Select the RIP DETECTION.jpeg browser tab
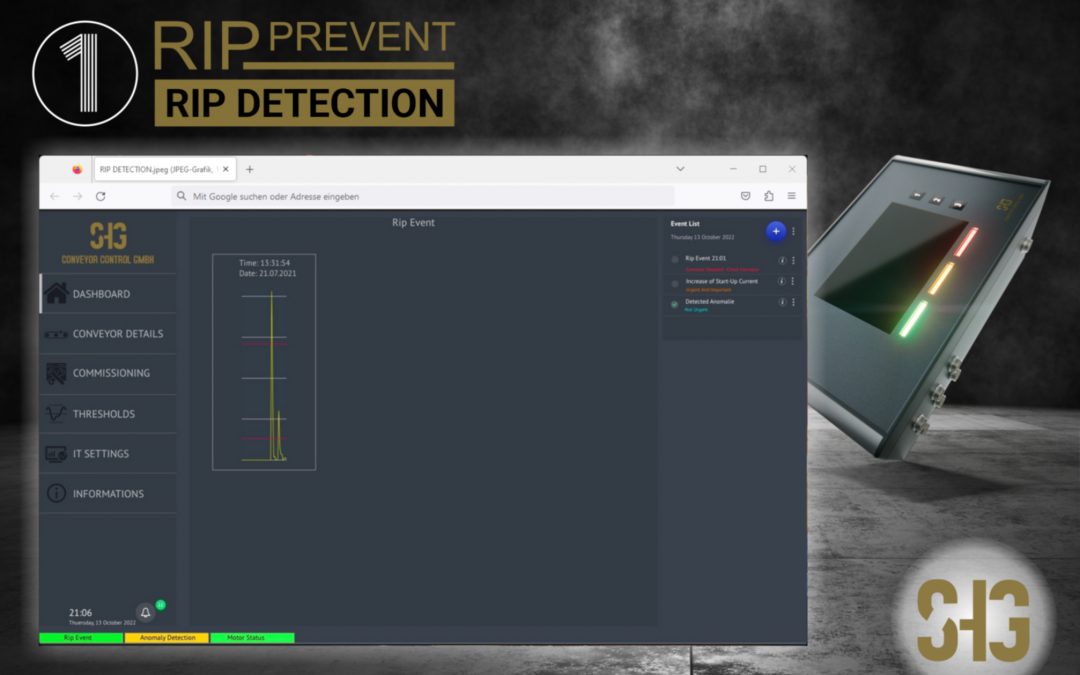This screenshot has width=1080, height=675. pyautogui.click(x=165, y=169)
